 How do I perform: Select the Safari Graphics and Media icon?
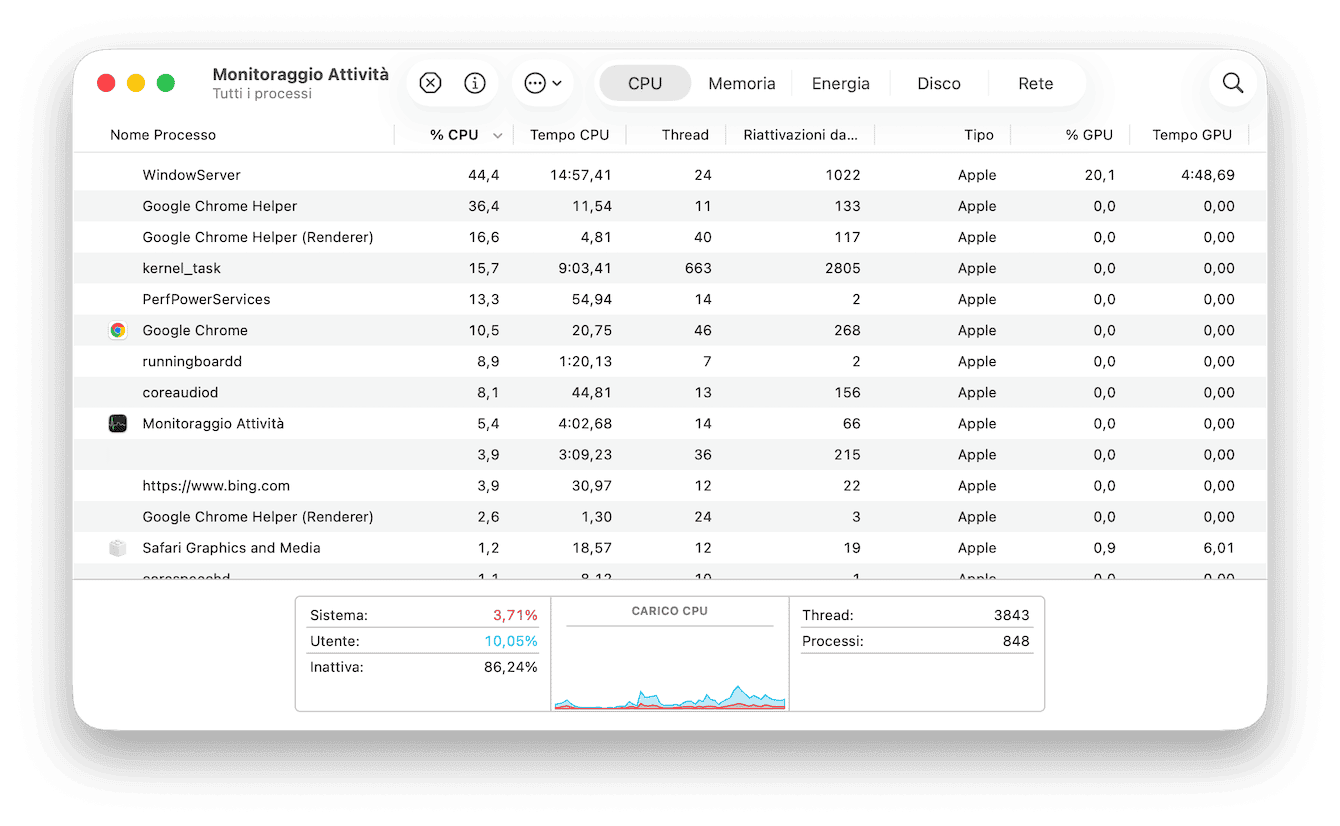coord(118,548)
